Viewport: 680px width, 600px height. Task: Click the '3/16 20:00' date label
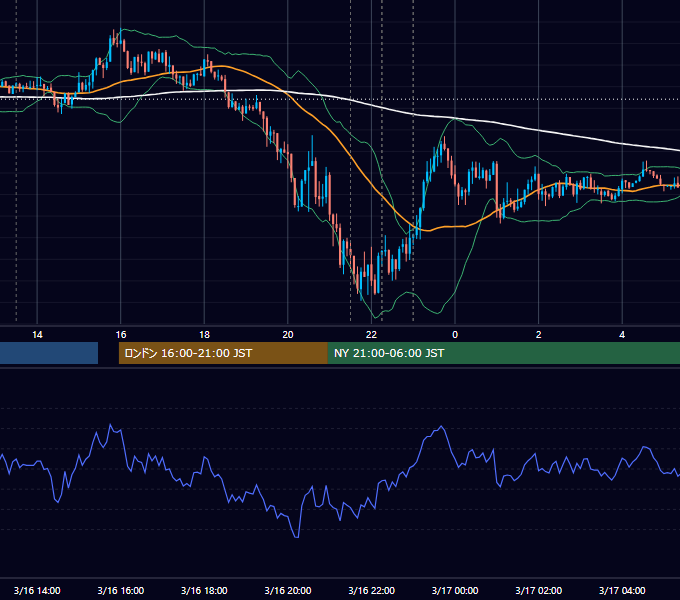click(288, 590)
